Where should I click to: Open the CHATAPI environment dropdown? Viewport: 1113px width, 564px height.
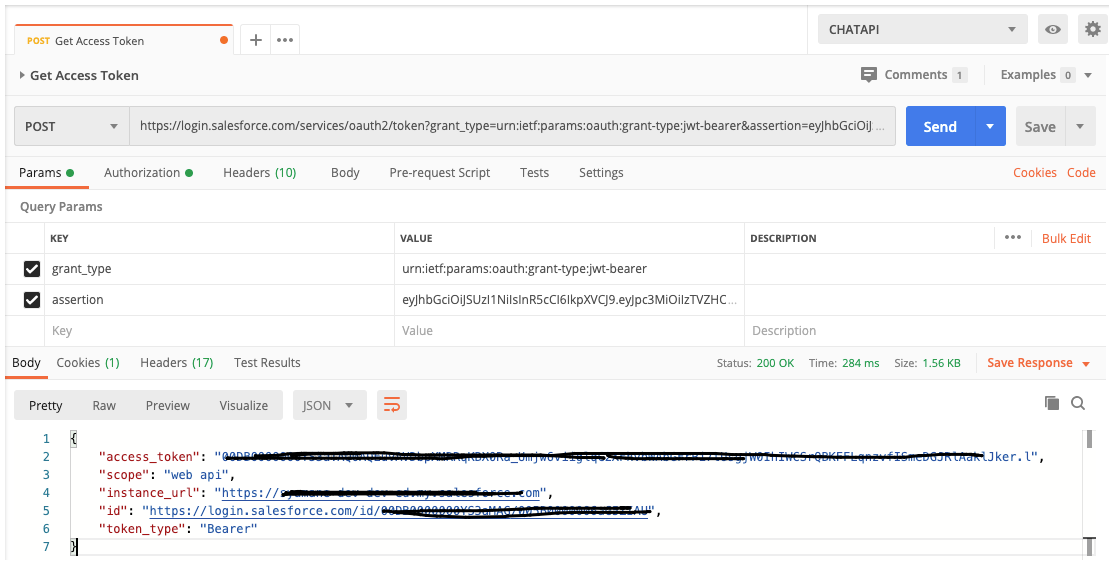923,30
